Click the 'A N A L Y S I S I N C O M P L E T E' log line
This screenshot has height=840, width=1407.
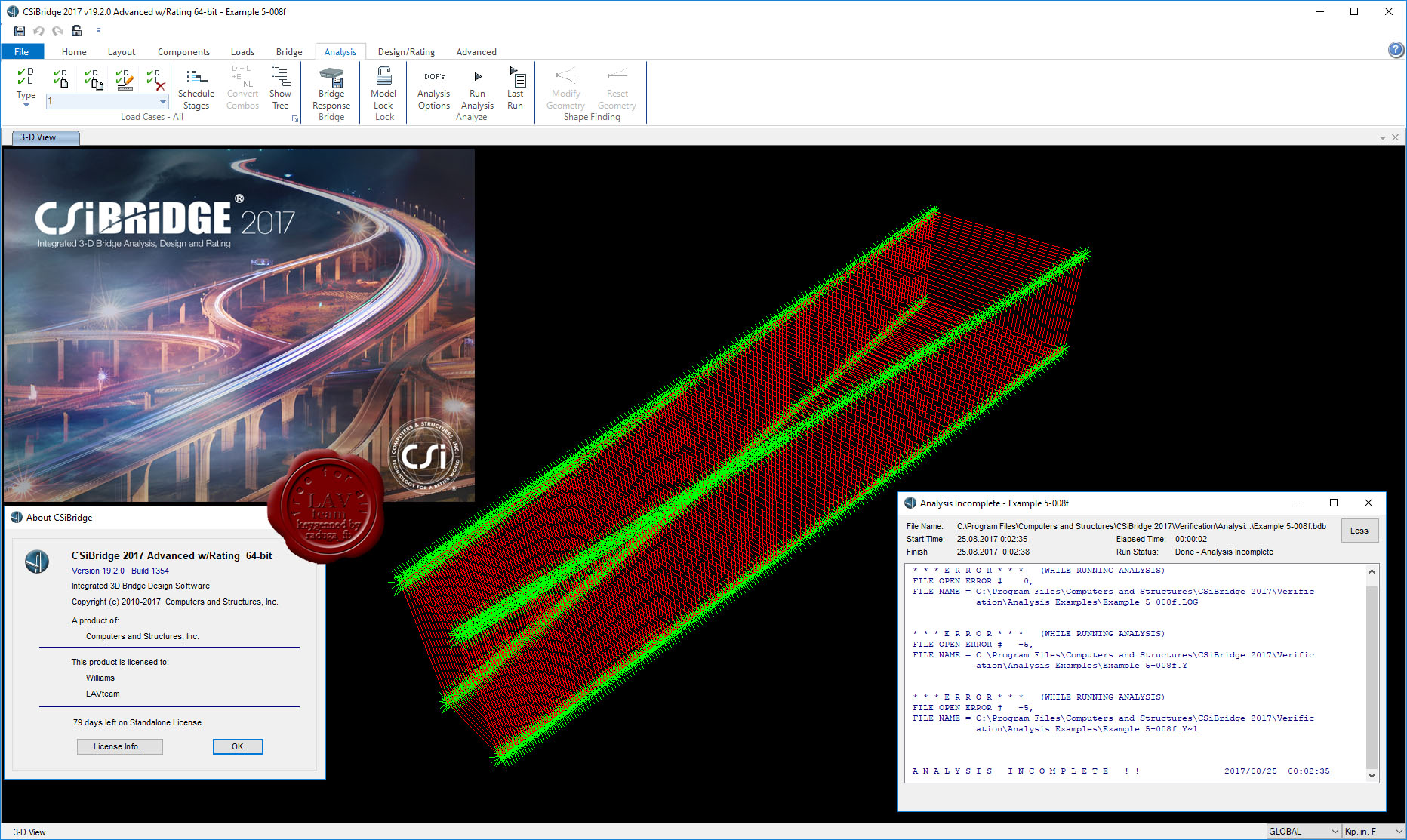click(x=1026, y=771)
